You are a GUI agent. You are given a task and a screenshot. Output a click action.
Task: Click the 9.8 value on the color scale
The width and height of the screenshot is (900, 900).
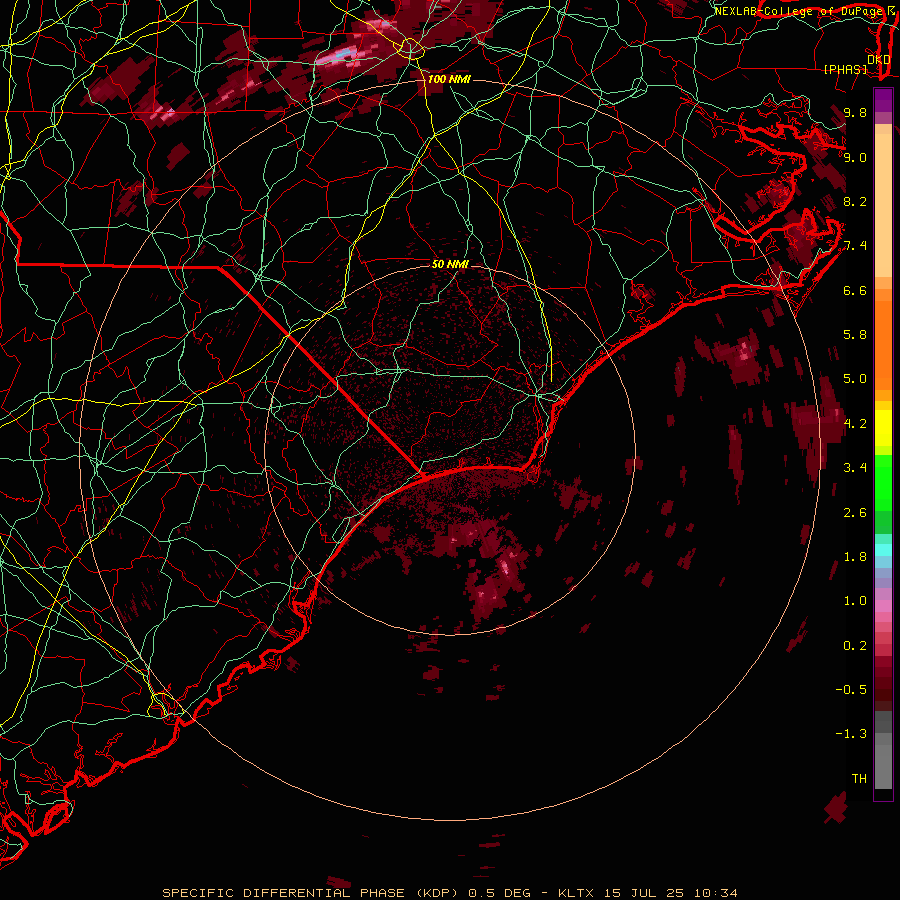(x=855, y=112)
